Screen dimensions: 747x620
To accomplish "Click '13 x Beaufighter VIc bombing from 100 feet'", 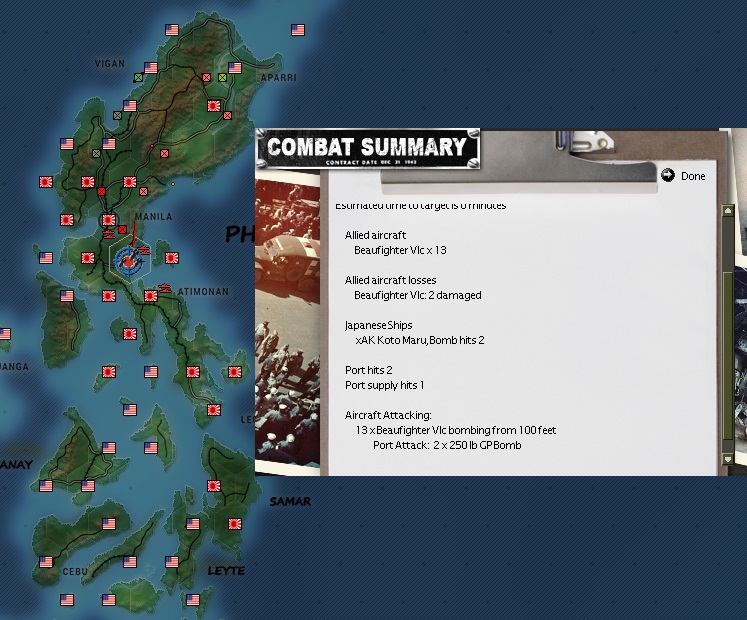I will [456, 430].
